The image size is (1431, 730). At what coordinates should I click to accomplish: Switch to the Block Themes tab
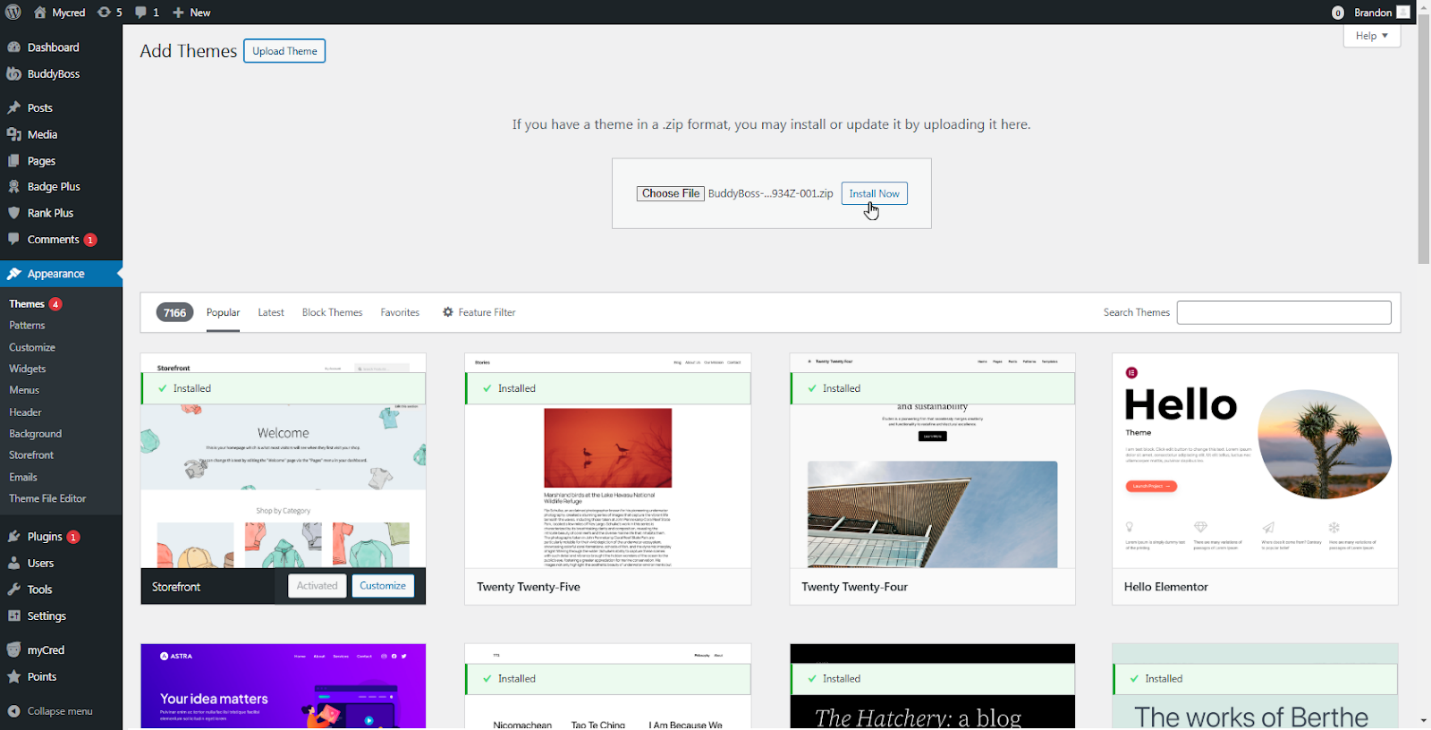(332, 312)
